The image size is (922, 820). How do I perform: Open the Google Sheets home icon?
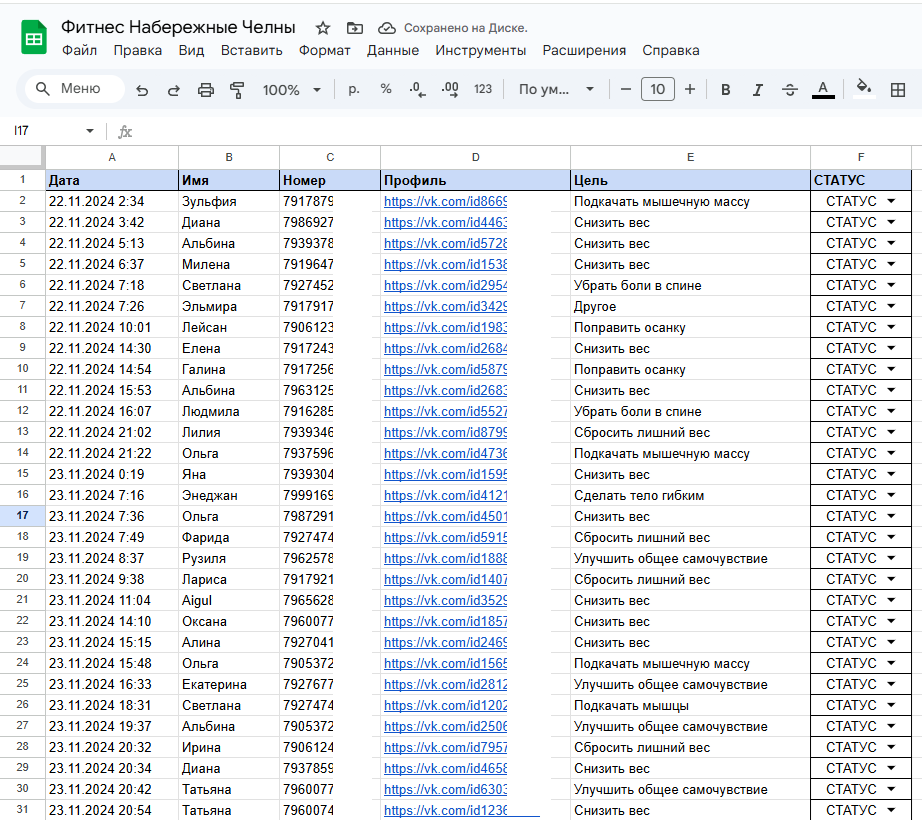tap(34, 39)
